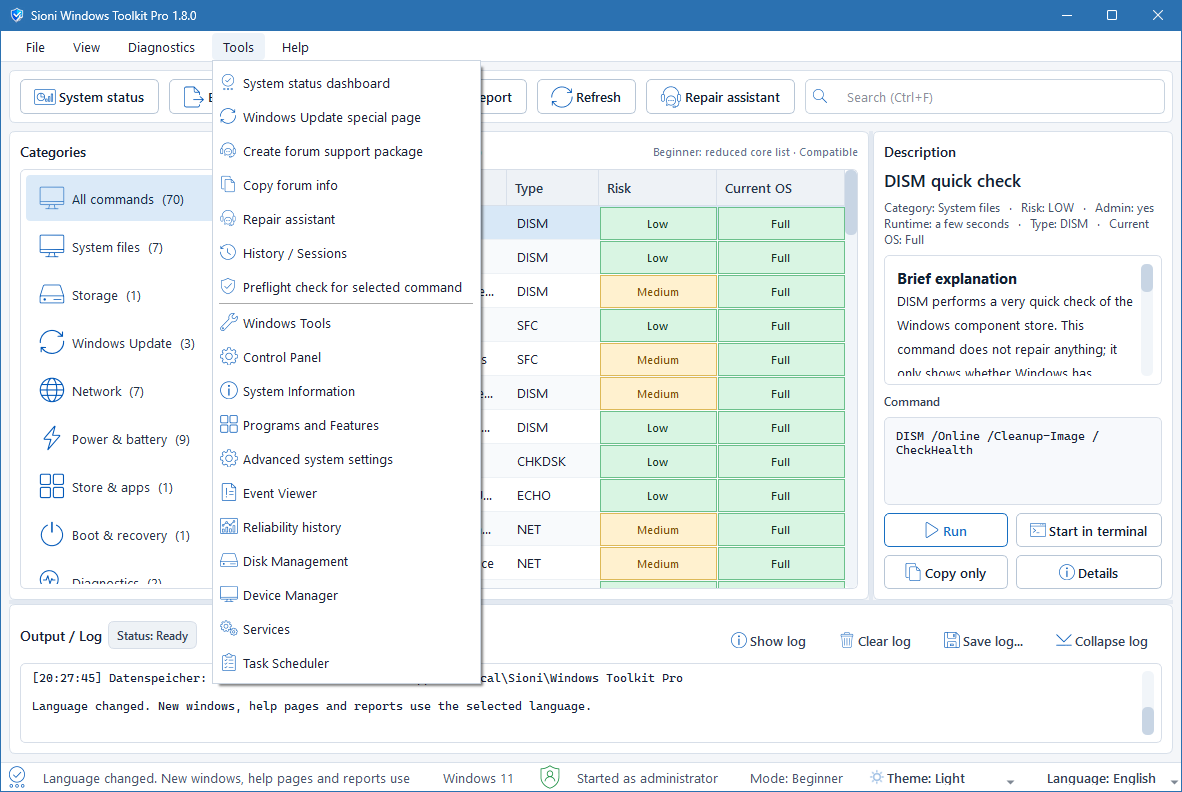Viewport: 1182px width, 792px height.
Task: Open the Diagnostics menu
Action: click(161, 47)
